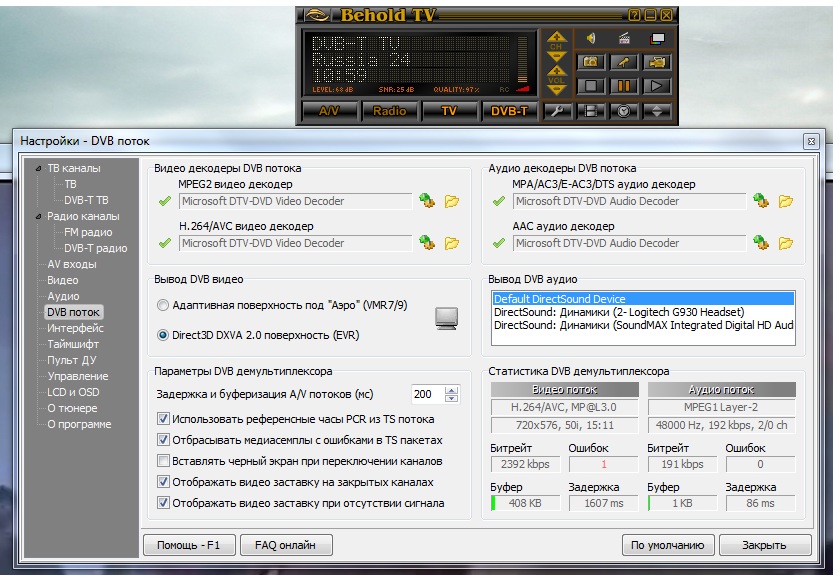Collapse the Радио каналы tree node
The height and width of the screenshot is (580, 840).
pos(38,216)
